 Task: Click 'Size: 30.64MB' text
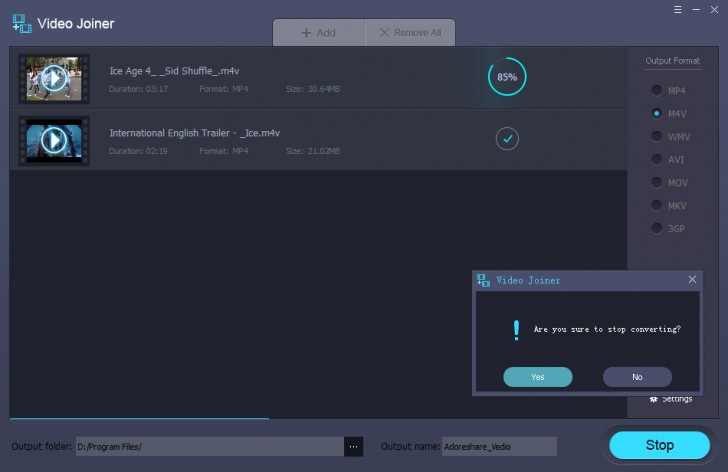pyautogui.click(x=312, y=89)
